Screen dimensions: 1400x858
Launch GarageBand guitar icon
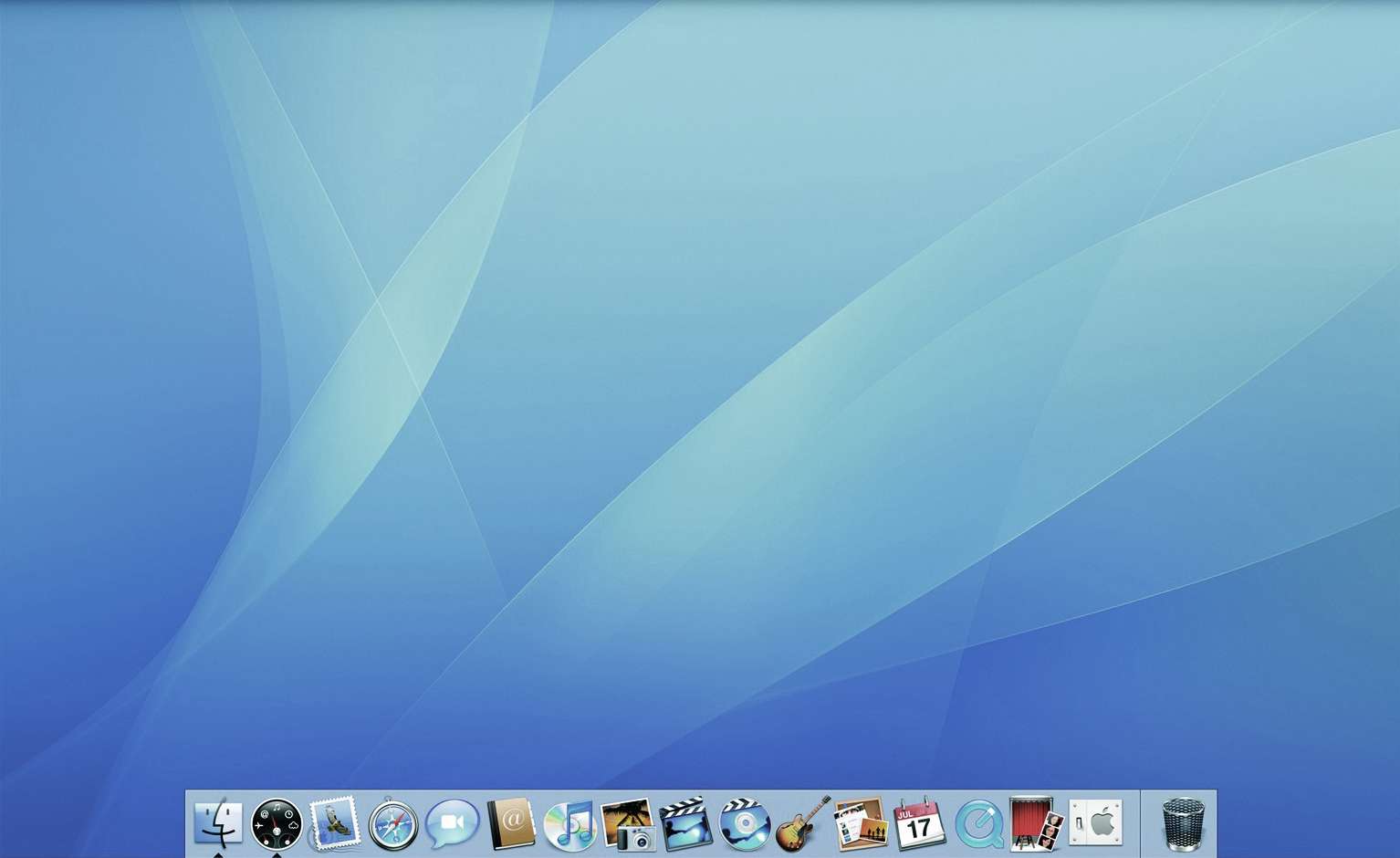coord(803,823)
